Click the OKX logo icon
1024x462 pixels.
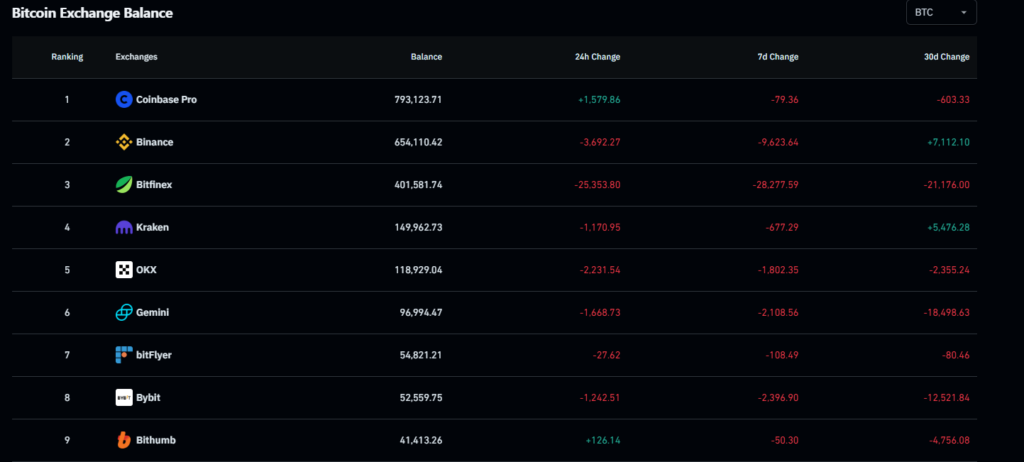coord(124,270)
